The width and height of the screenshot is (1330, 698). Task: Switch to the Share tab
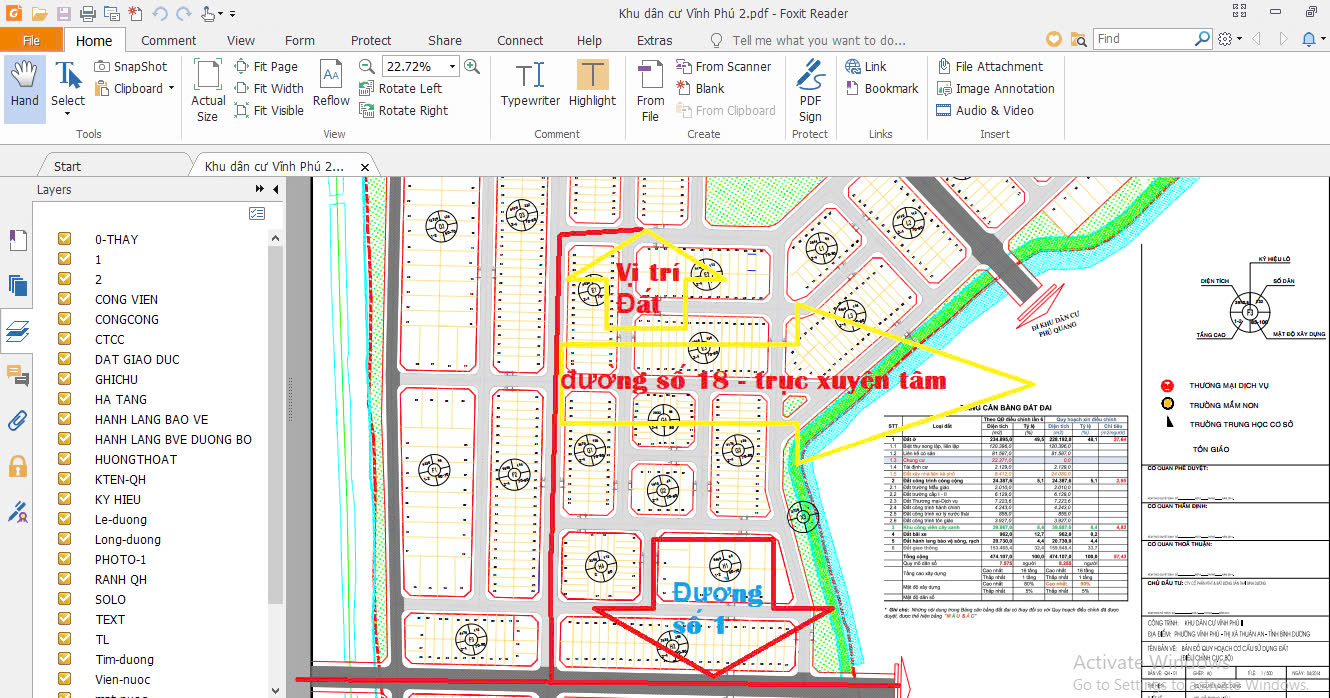pos(445,40)
